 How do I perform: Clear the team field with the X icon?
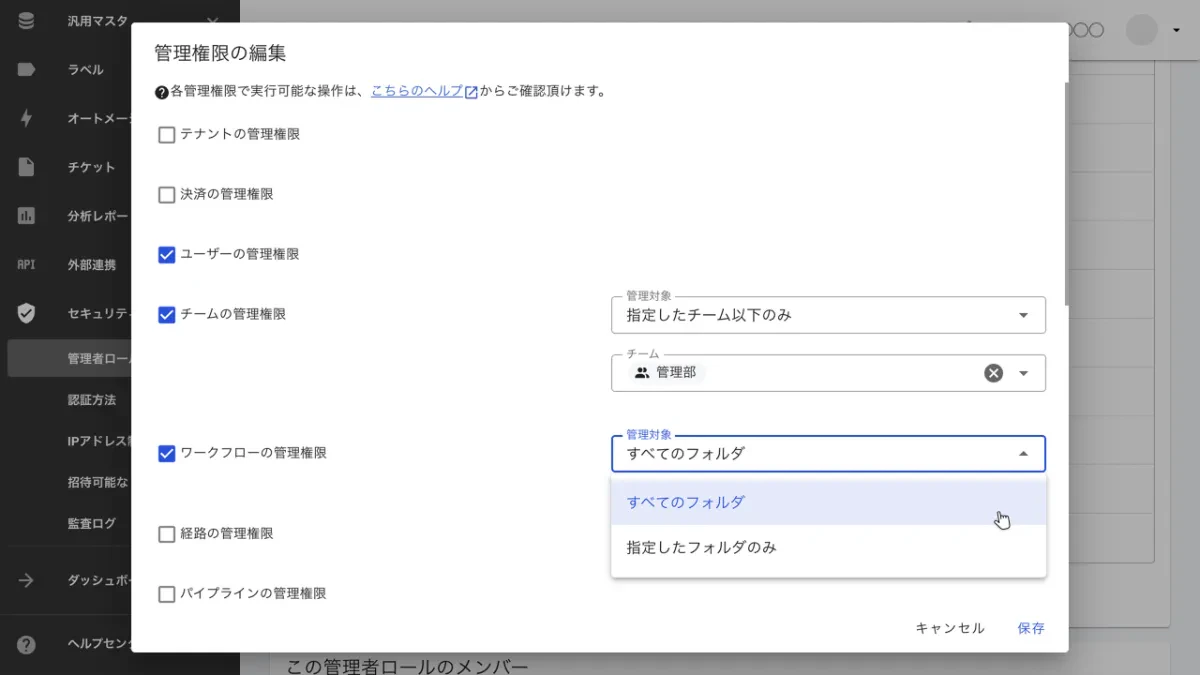(993, 373)
